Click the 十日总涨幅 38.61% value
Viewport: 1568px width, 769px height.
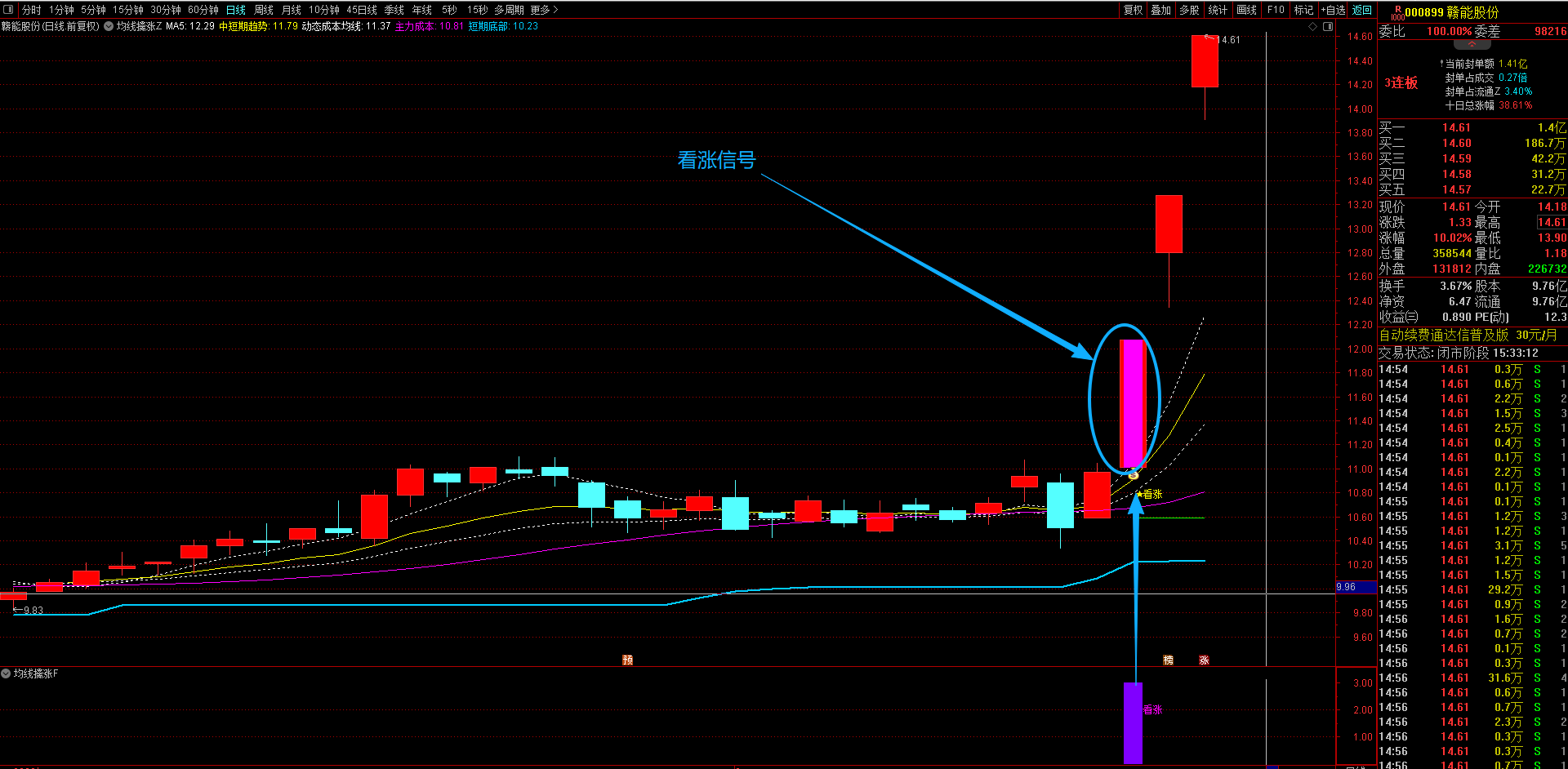tap(1515, 105)
